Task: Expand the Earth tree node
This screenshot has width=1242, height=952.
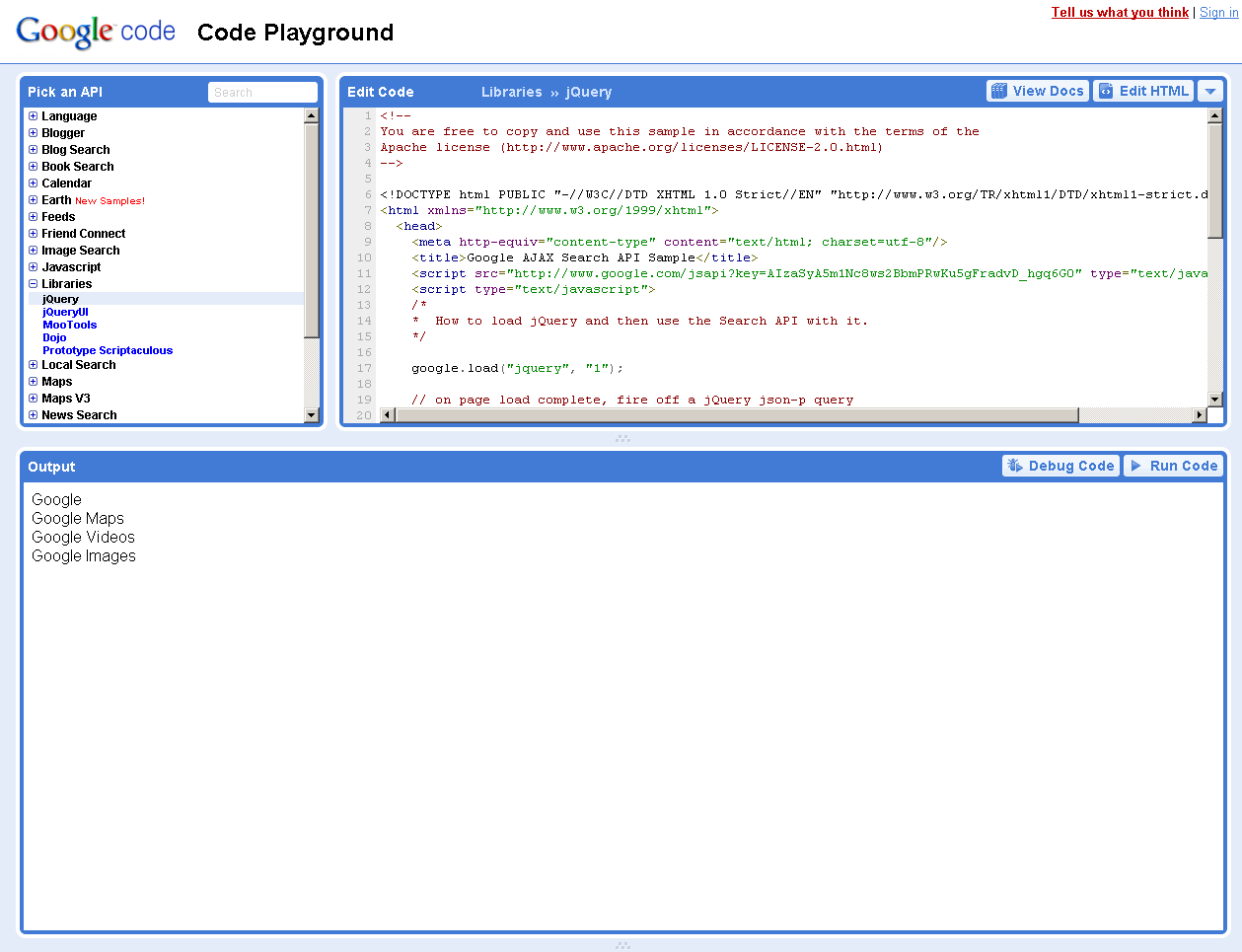Action: pyautogui.click(x=33, y=200)
